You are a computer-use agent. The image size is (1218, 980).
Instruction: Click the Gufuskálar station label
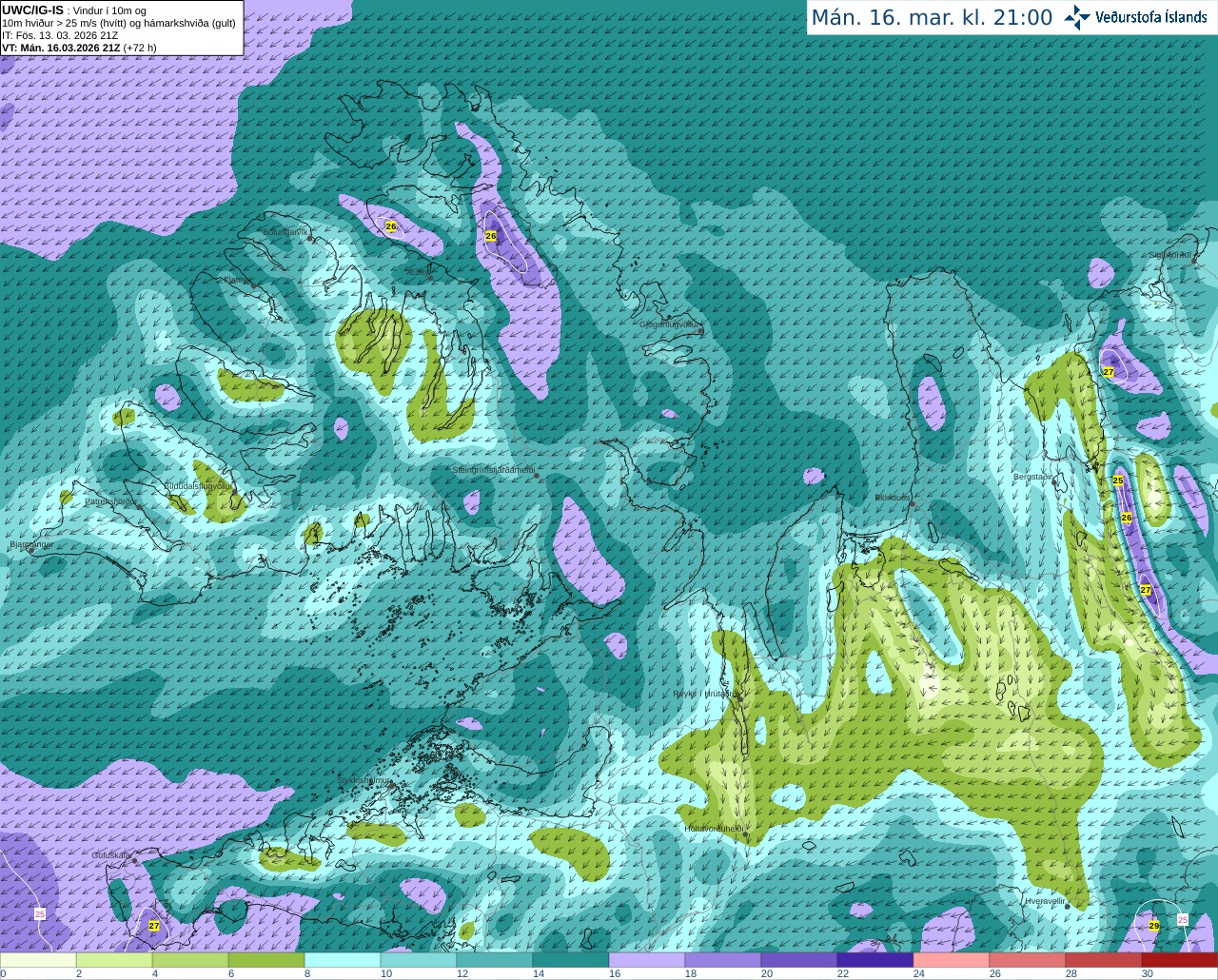click(111, 855)
